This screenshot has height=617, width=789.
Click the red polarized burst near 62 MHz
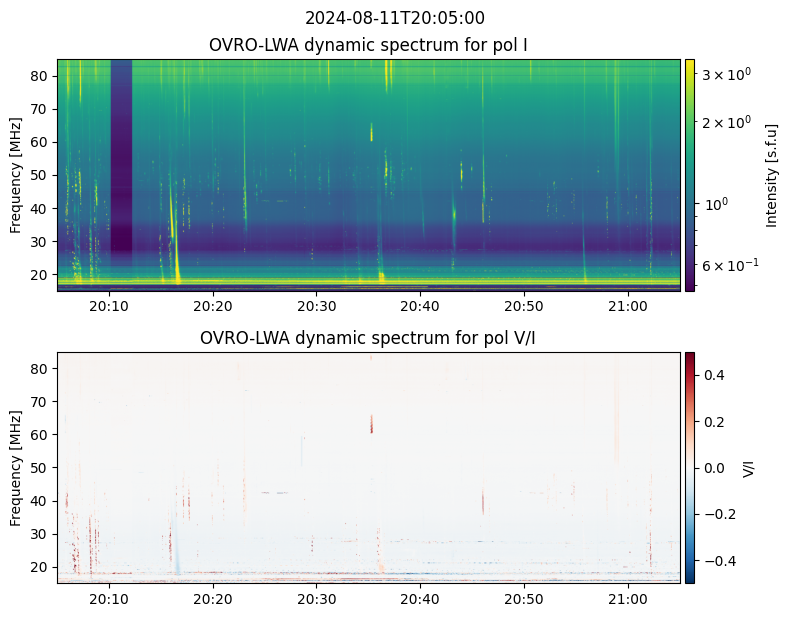point(372,424)
